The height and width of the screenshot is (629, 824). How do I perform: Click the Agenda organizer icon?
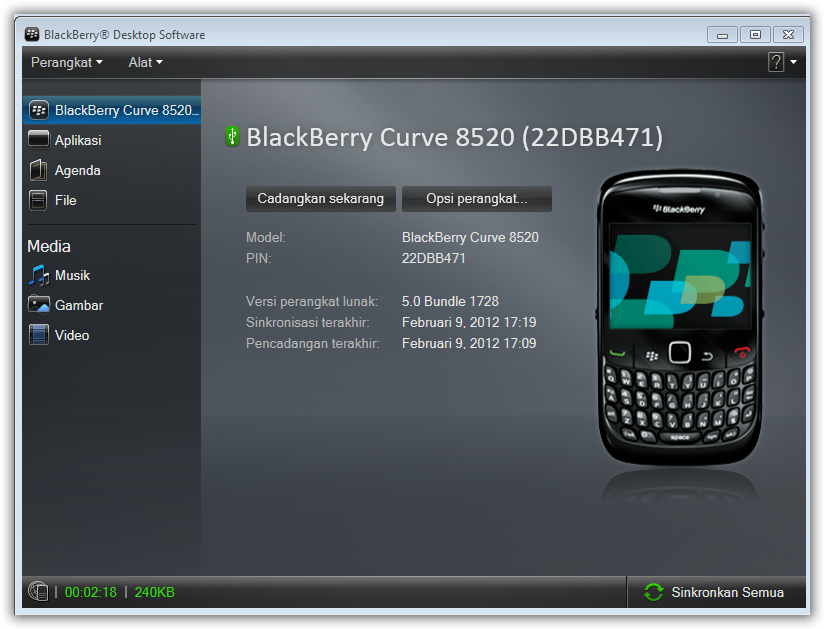[38, 170]
